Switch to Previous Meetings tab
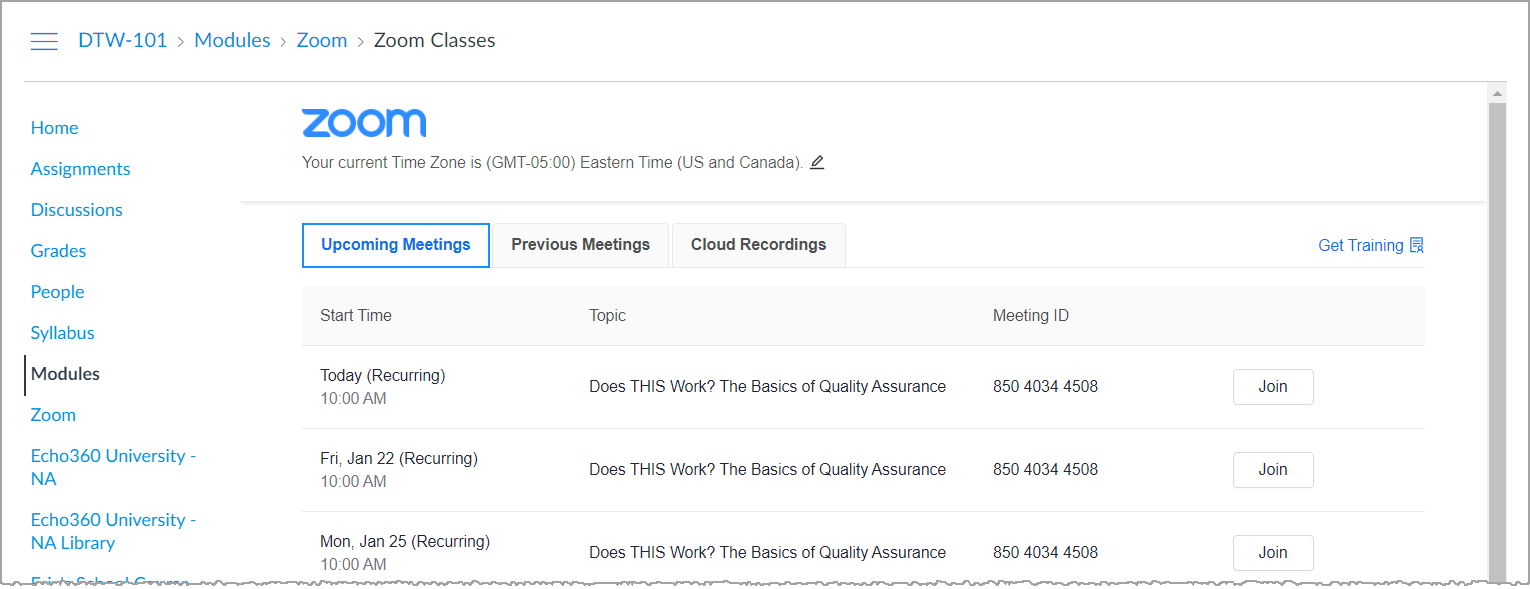The width and height of the screenshot is (1530, 589). coord(580,245)
